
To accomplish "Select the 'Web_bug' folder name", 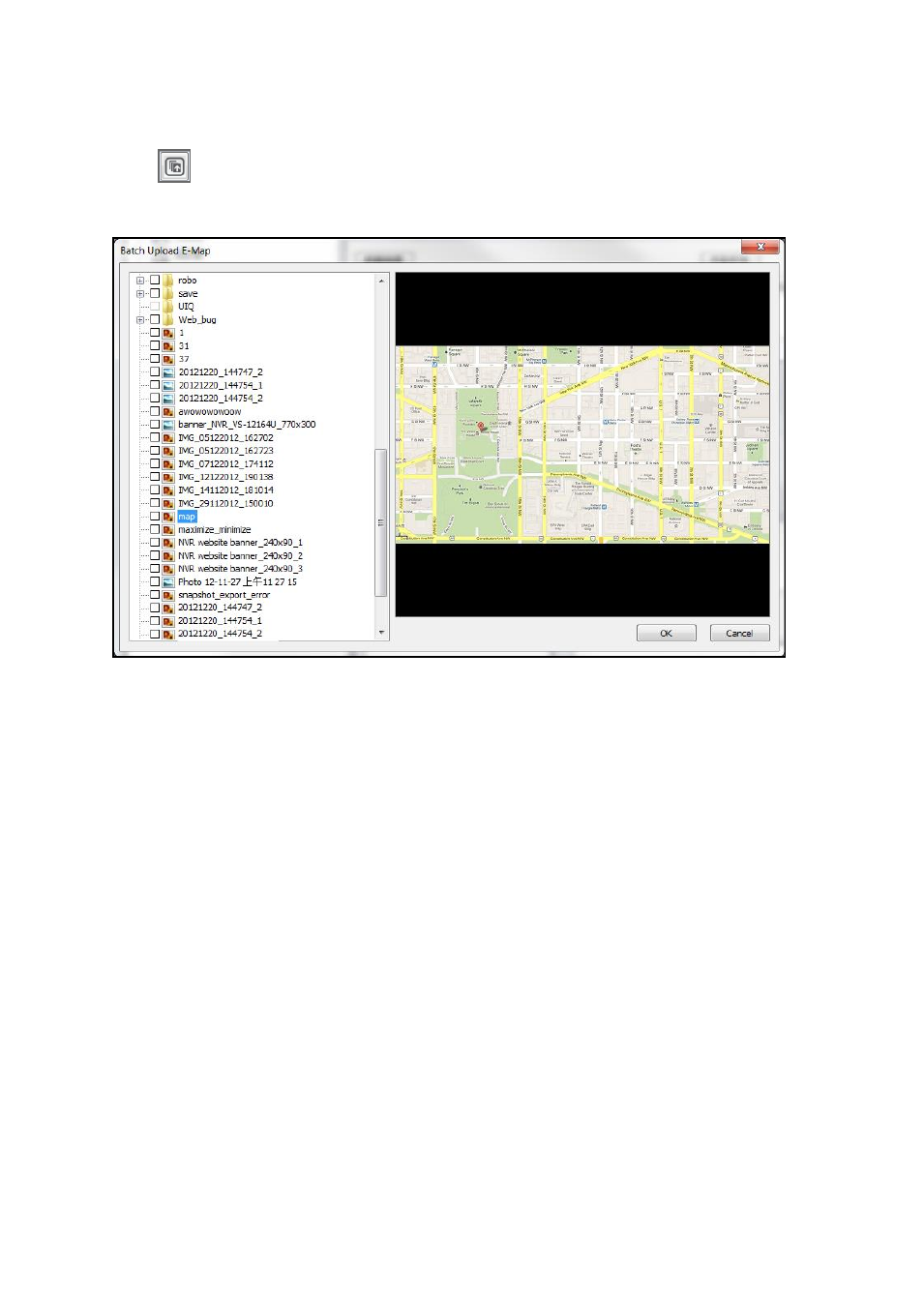I will pyautogui.click(x=197, y=319).
